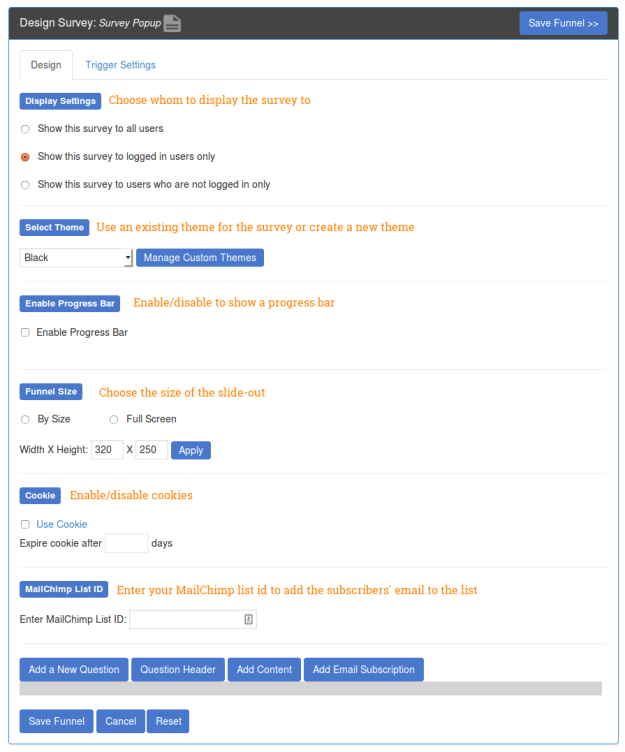This screenshot has height=752, width=625.
Task: Enable the Progress Bar checkbox
Action: point(25,332)
